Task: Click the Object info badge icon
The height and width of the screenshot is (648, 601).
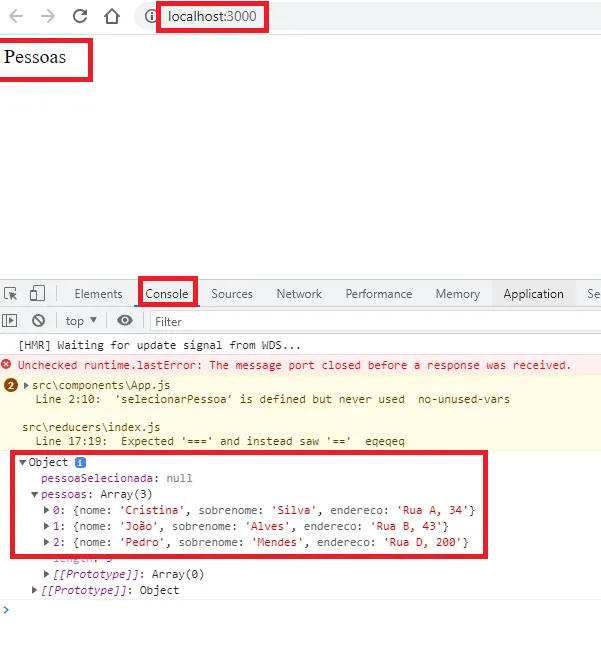Action: pos(80,462)
